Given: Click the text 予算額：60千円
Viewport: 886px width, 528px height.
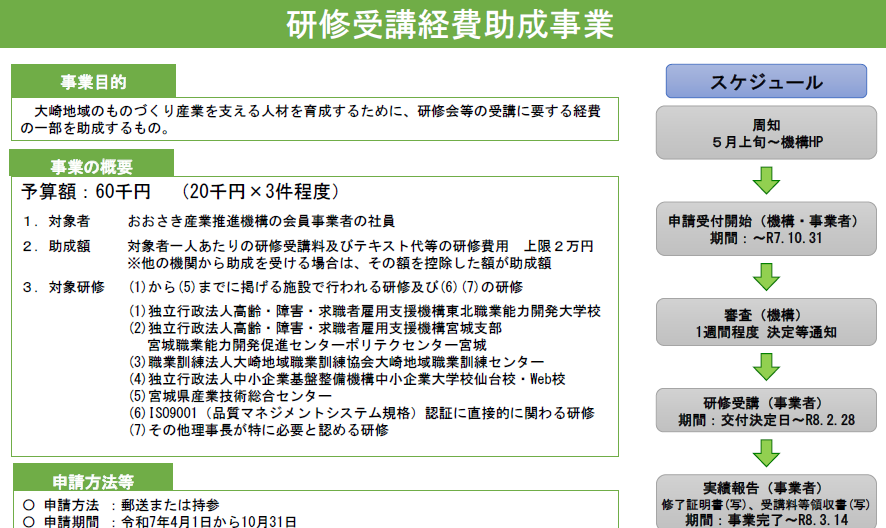Looking at the screenshot, I should click(86, 192).
